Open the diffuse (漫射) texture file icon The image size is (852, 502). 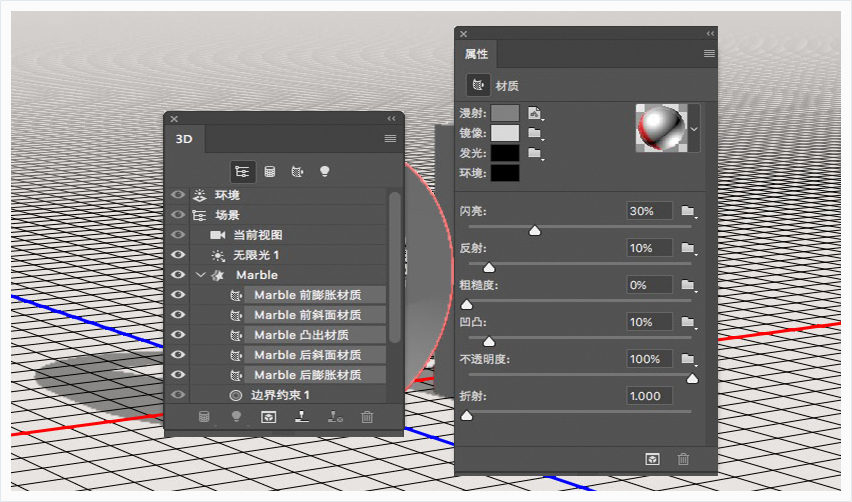click(535, 113)
